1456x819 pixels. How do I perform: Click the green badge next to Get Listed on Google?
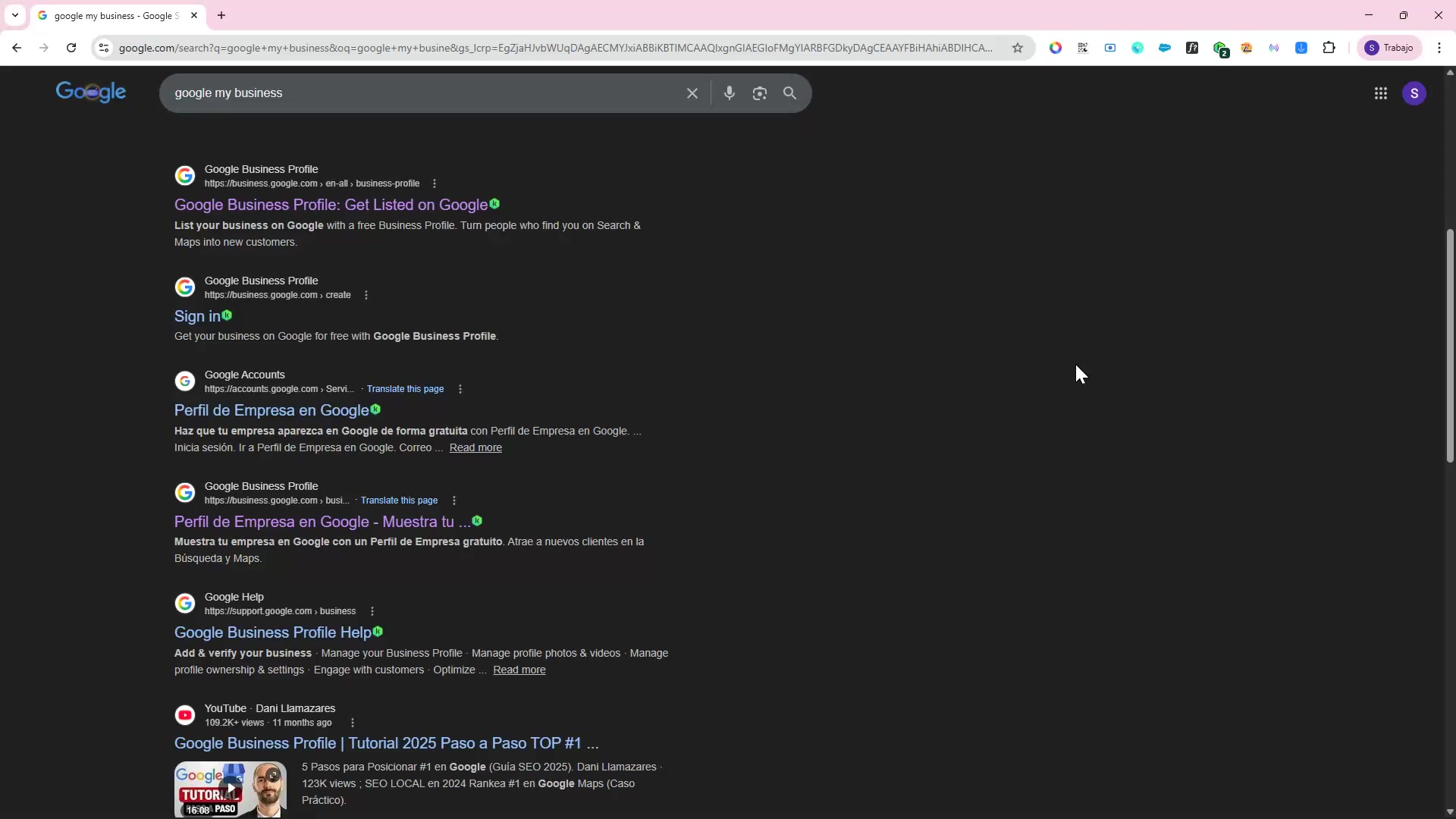[x=494, y=203]
